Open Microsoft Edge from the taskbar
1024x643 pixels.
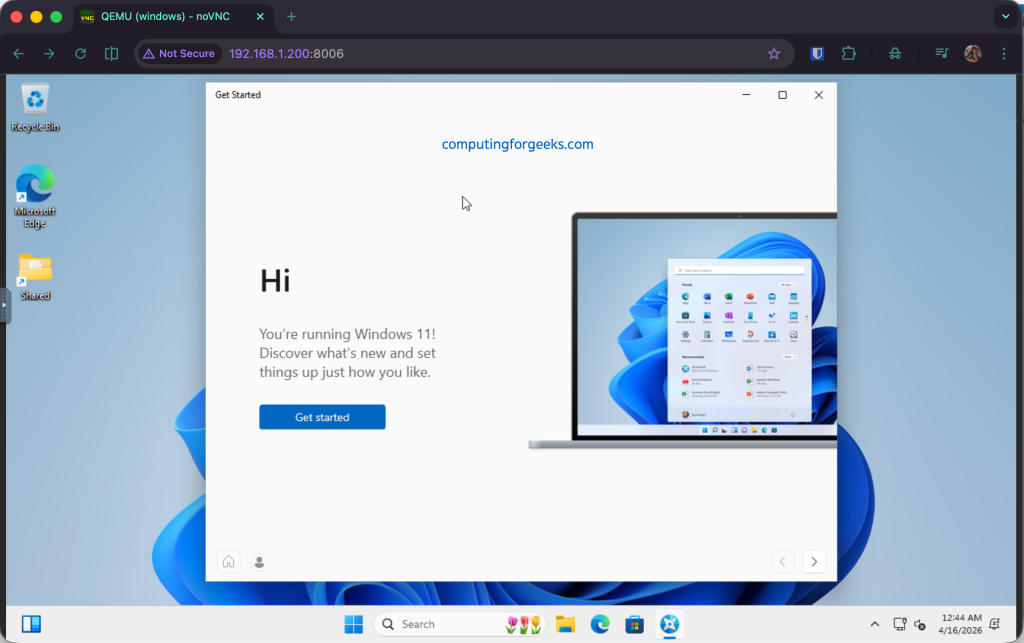pyautogui.click(x=599, y=624)
